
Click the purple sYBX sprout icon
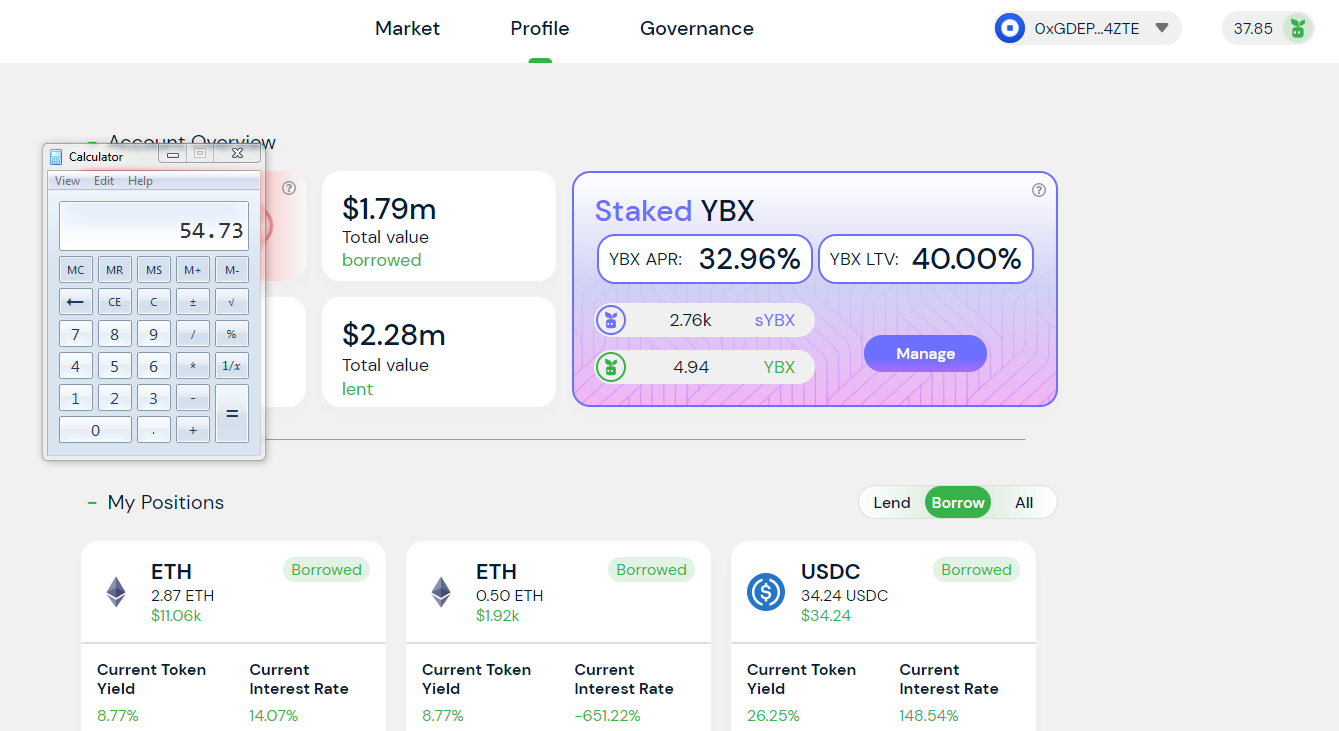(x=611, y=320)
